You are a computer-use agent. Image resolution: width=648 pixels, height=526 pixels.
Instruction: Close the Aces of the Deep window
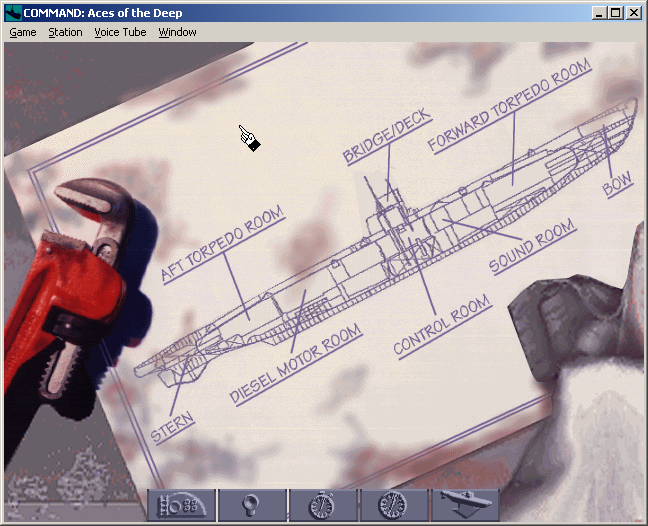coord(634,13)
